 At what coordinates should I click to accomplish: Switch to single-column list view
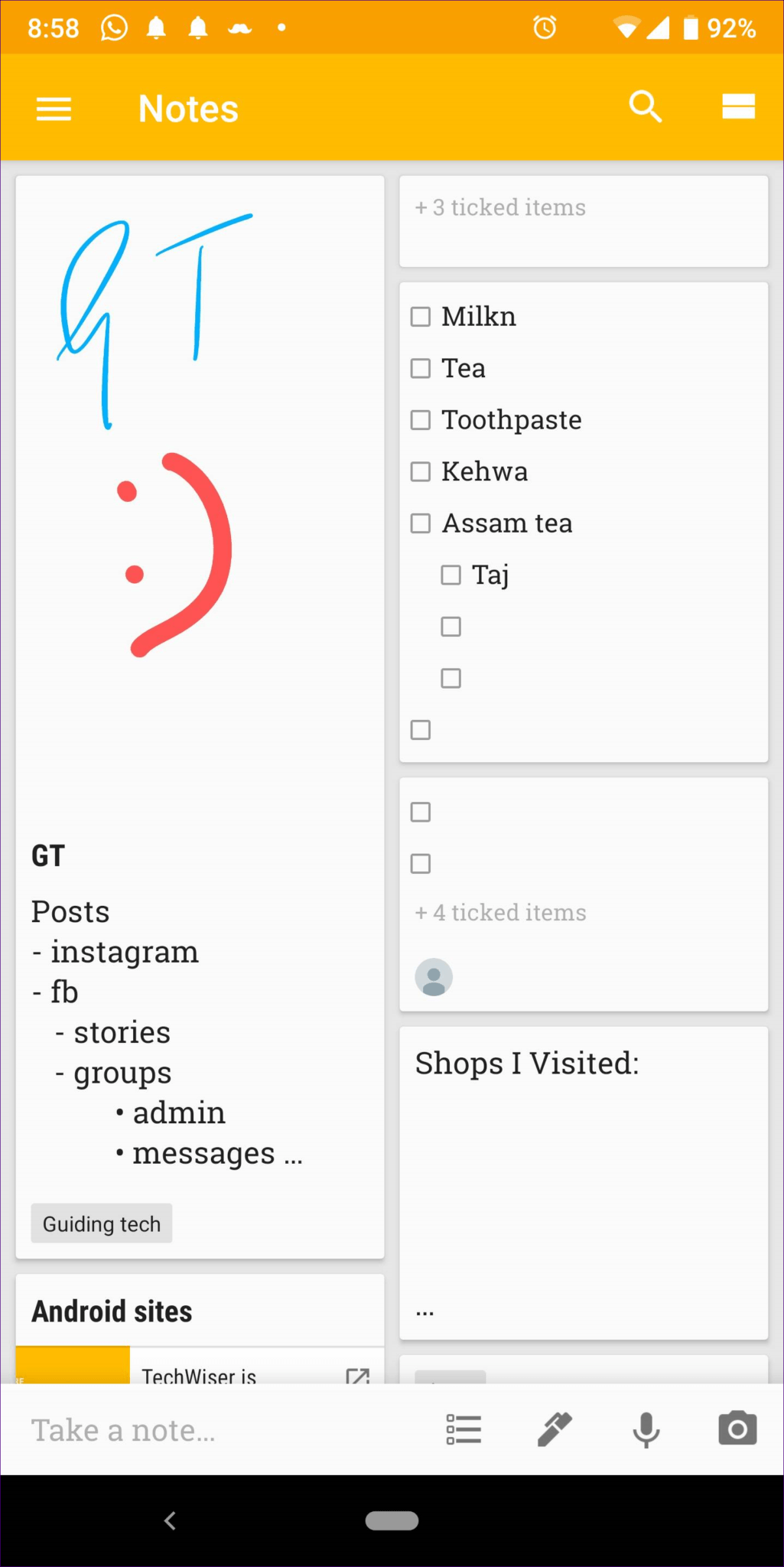[738, 107]
